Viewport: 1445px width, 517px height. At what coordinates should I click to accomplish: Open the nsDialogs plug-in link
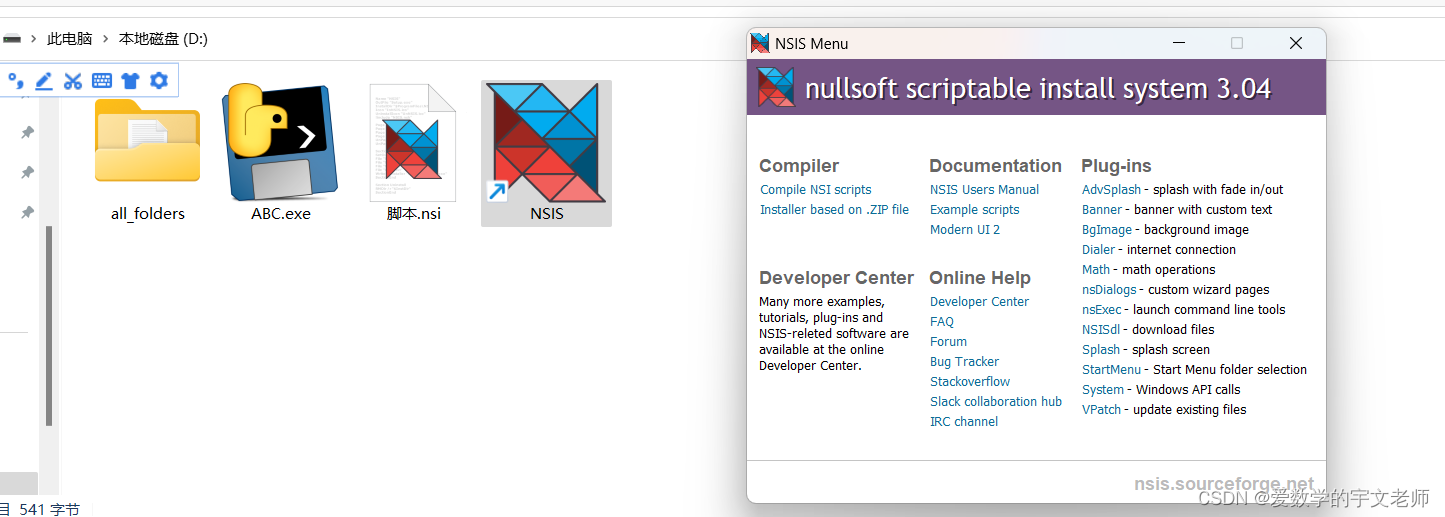tap(1109, 290)
